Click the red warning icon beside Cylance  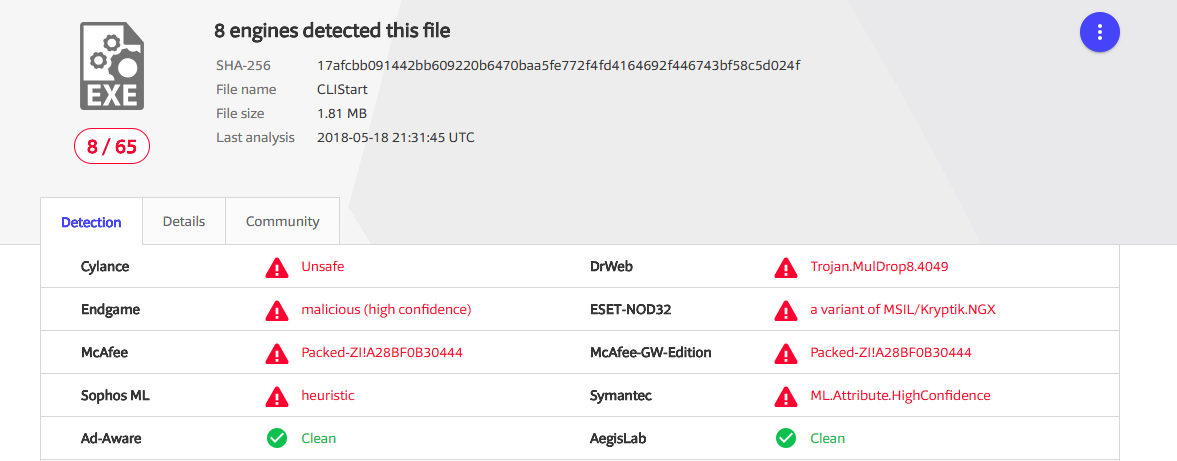click(x=277, y=268)
